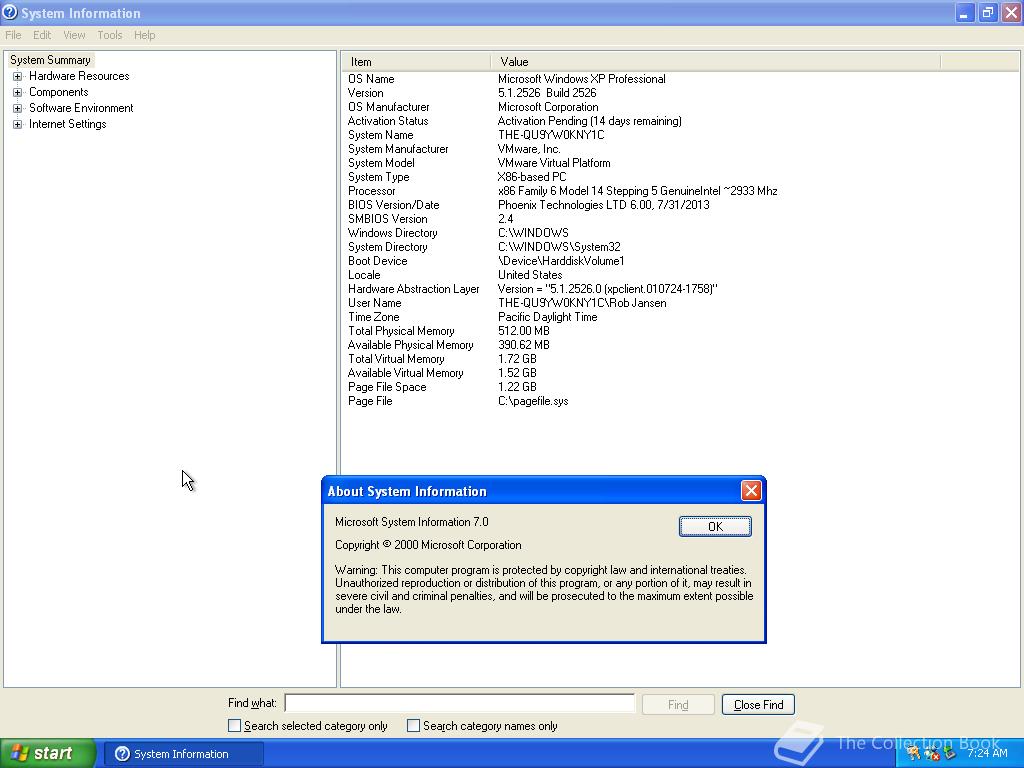Screen dimensions: 1024x768
Task: Close the About System Information dialog
Action: (751, 490)
